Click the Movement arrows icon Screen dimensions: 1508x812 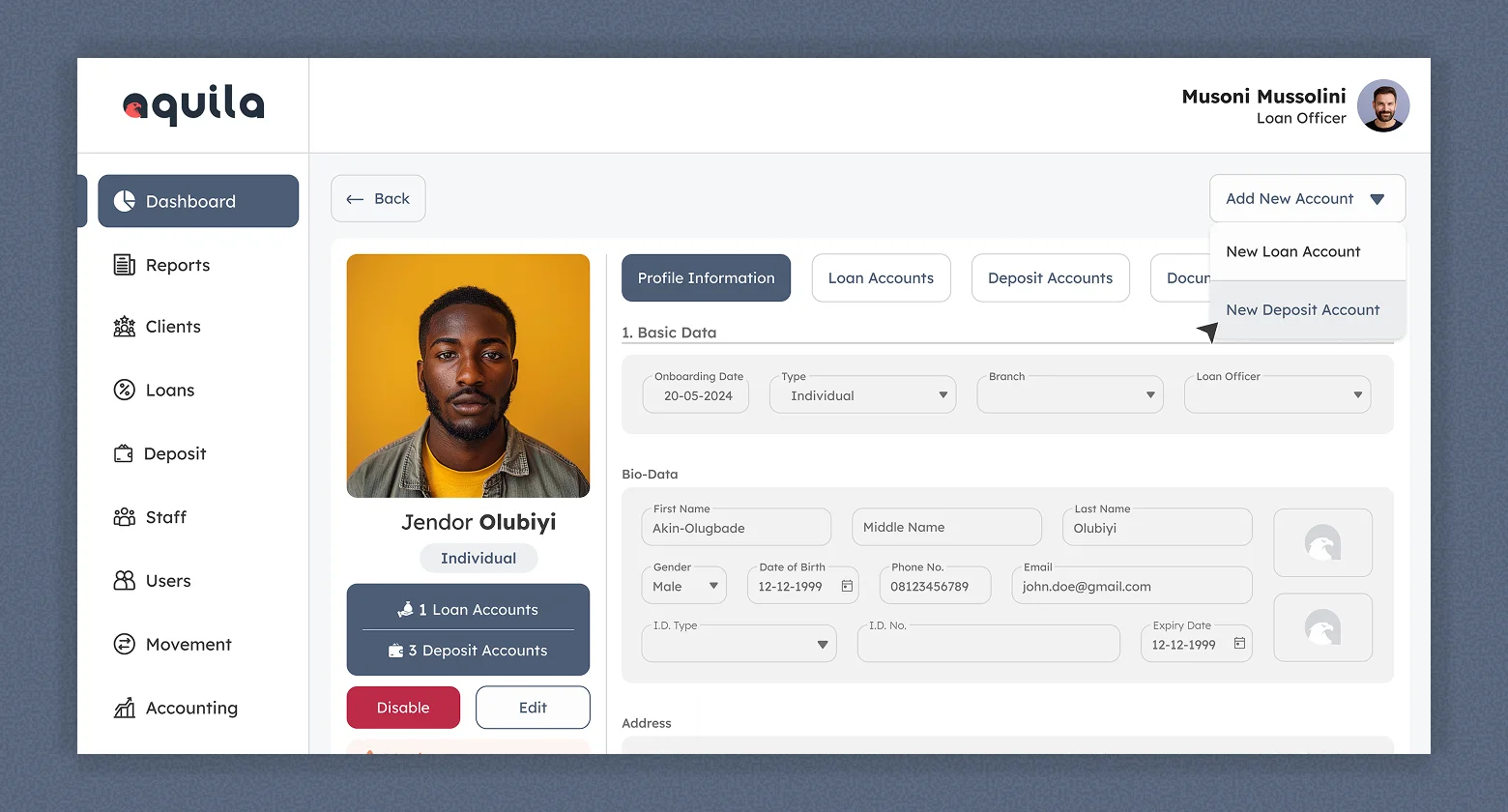tap(125, 645)
